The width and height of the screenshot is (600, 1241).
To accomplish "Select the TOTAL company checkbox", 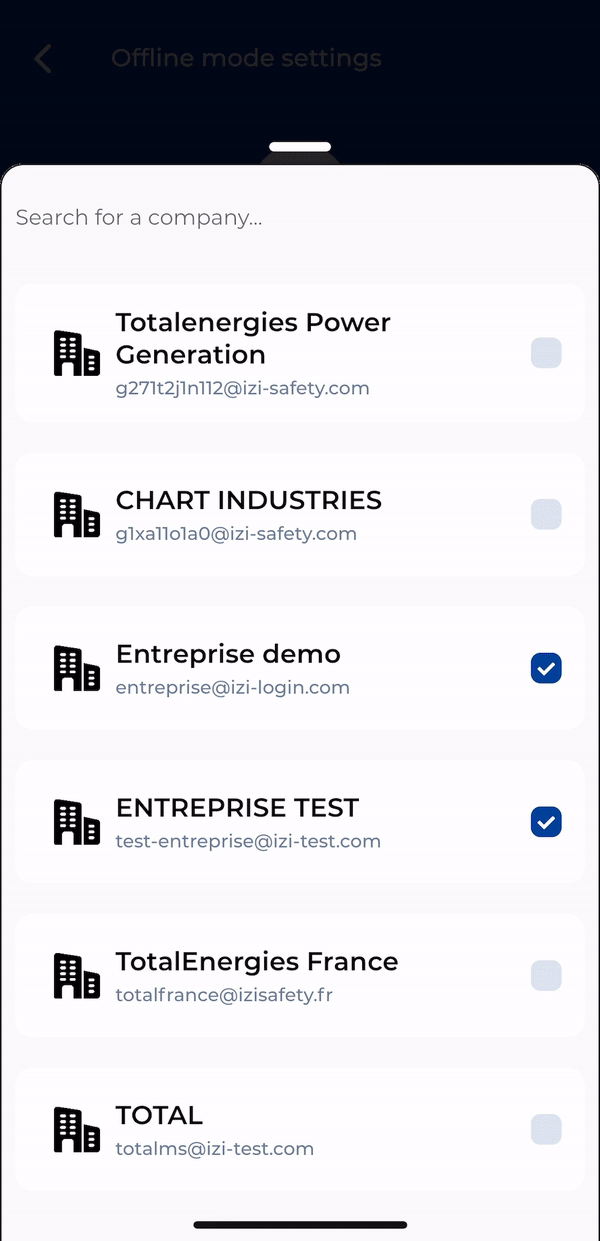I will (x=546, y=1130).
